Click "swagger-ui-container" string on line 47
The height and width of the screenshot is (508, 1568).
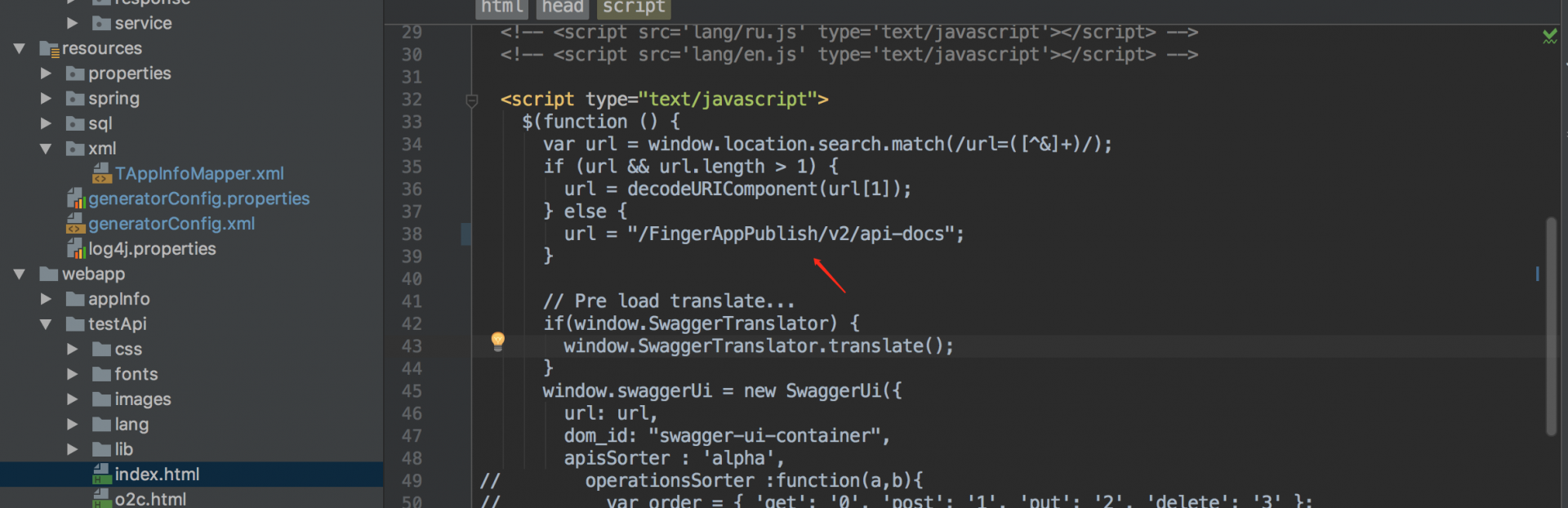pos(764,436)
